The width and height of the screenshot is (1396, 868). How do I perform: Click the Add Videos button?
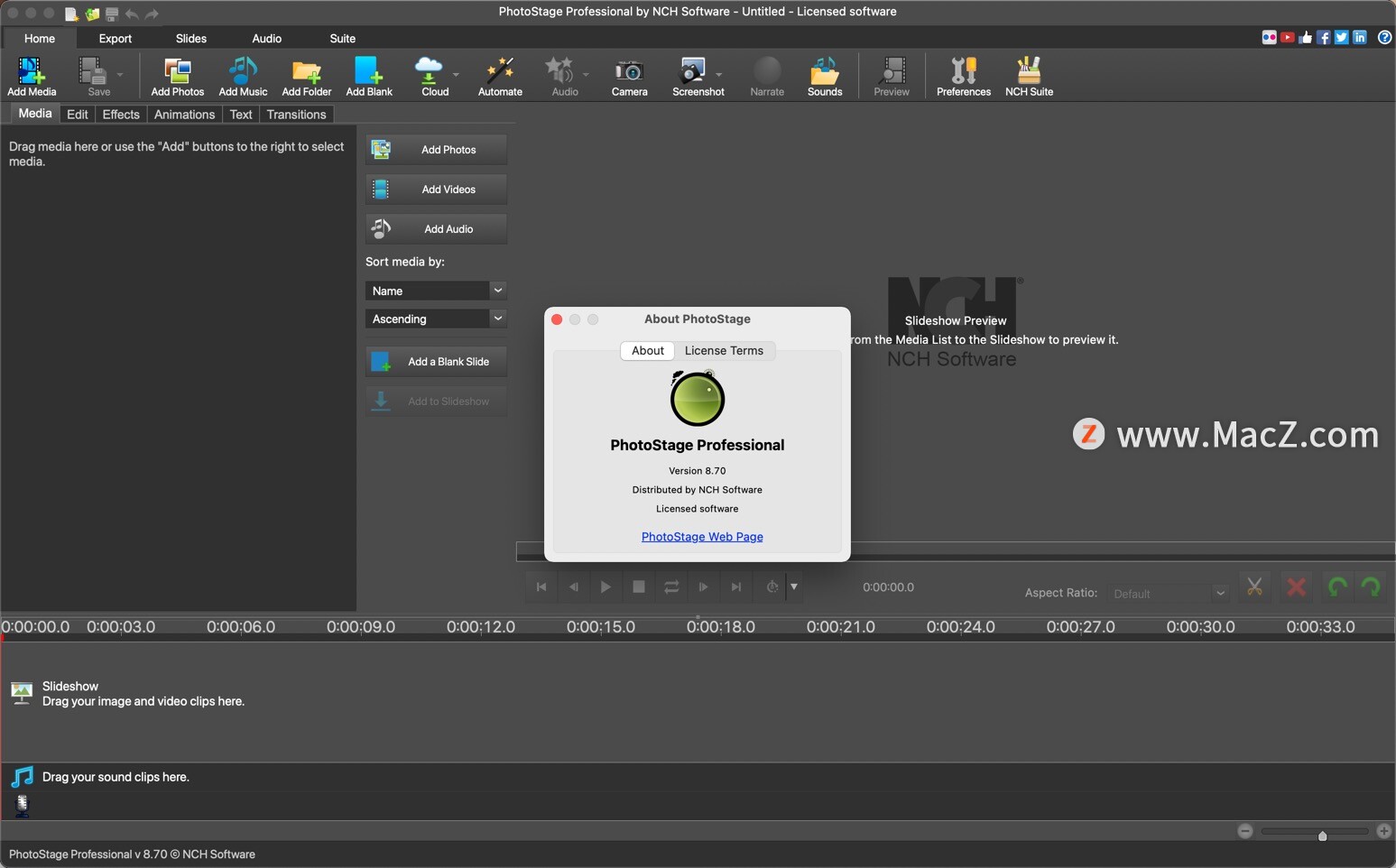pyautogui.click(x=436, y=189)
